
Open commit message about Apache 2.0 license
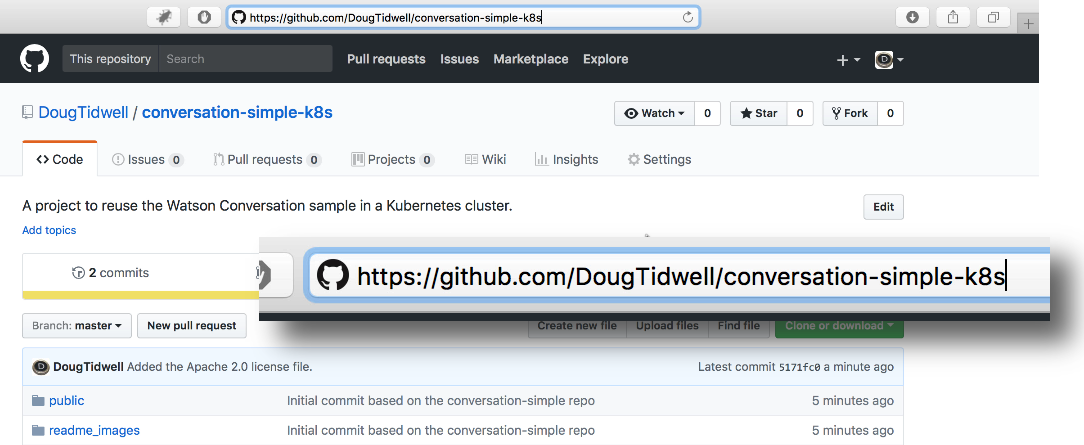[220, 367]
